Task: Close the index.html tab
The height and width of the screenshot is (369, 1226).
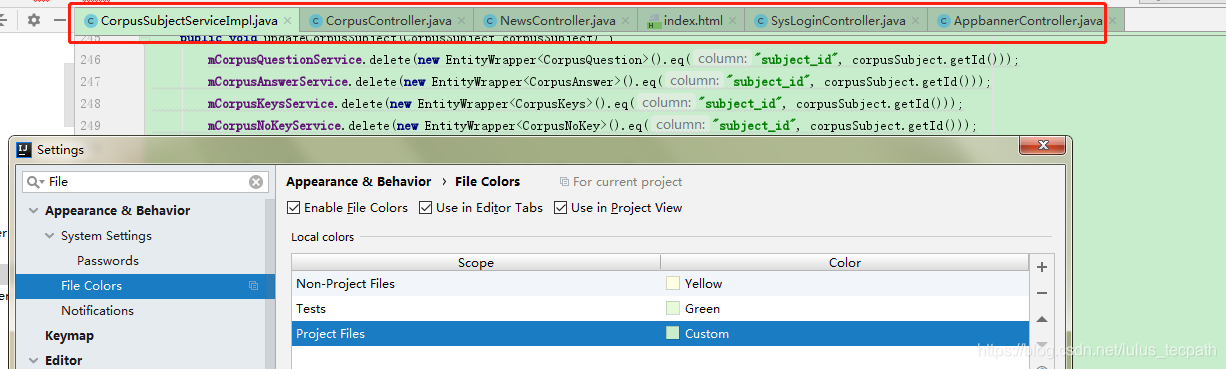Action: (x=733, y=21)
